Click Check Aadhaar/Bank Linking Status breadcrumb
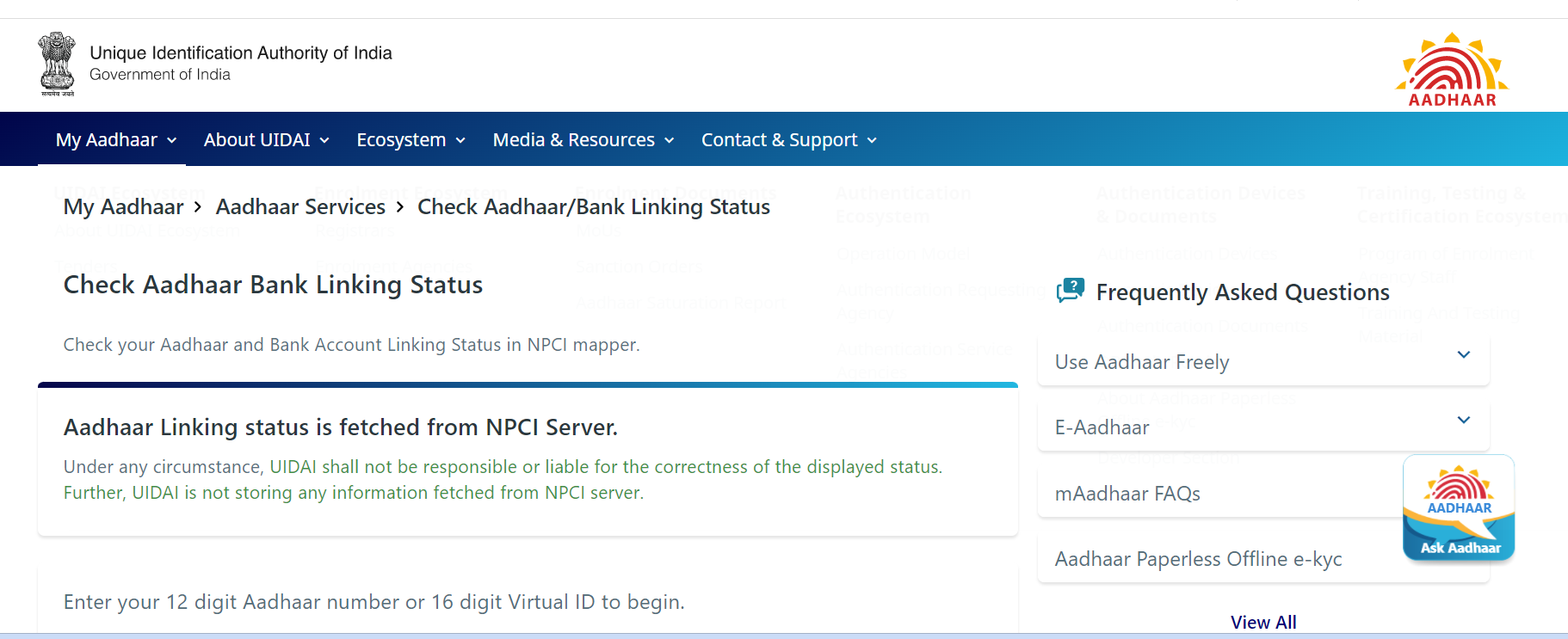 pos(593,207)
